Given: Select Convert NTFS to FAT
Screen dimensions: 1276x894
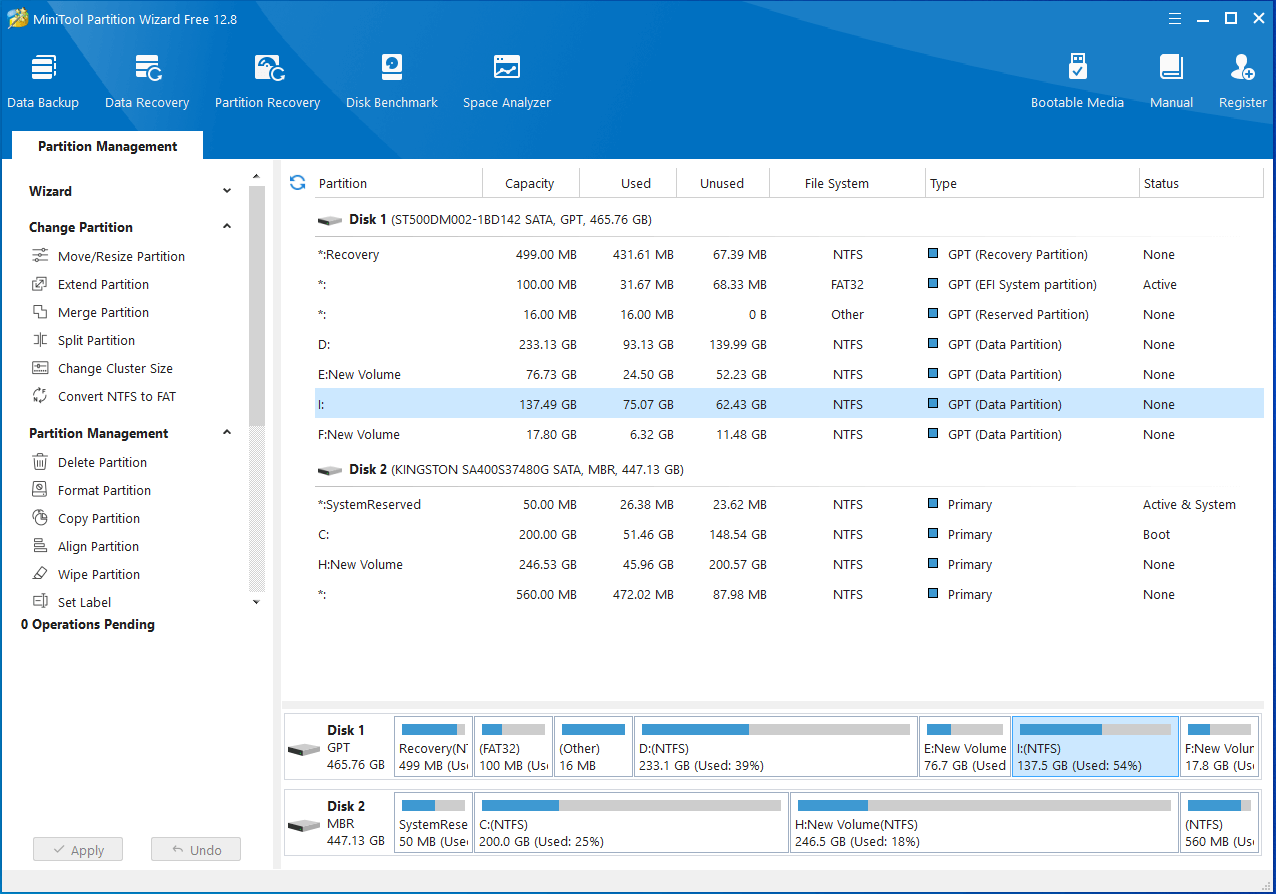Looking at the screenshot, I should (116, 396).
